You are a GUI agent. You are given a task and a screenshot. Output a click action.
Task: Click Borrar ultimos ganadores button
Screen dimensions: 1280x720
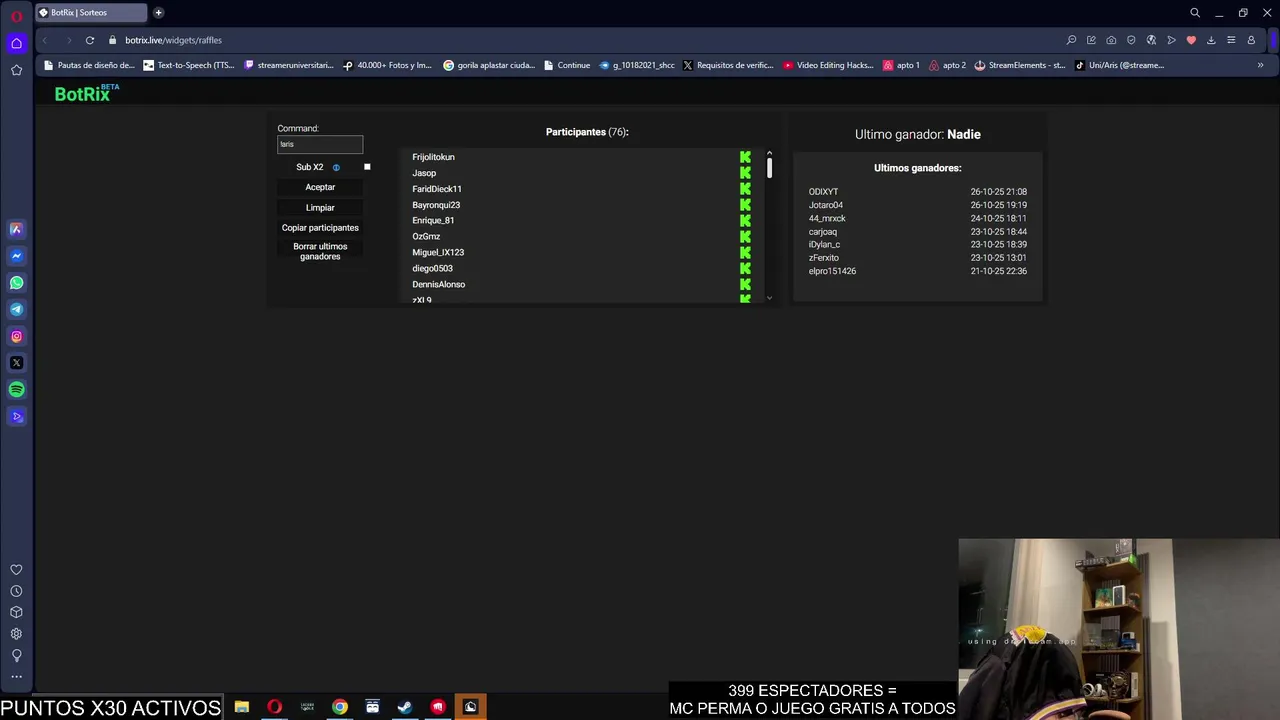tap(320, 251)
